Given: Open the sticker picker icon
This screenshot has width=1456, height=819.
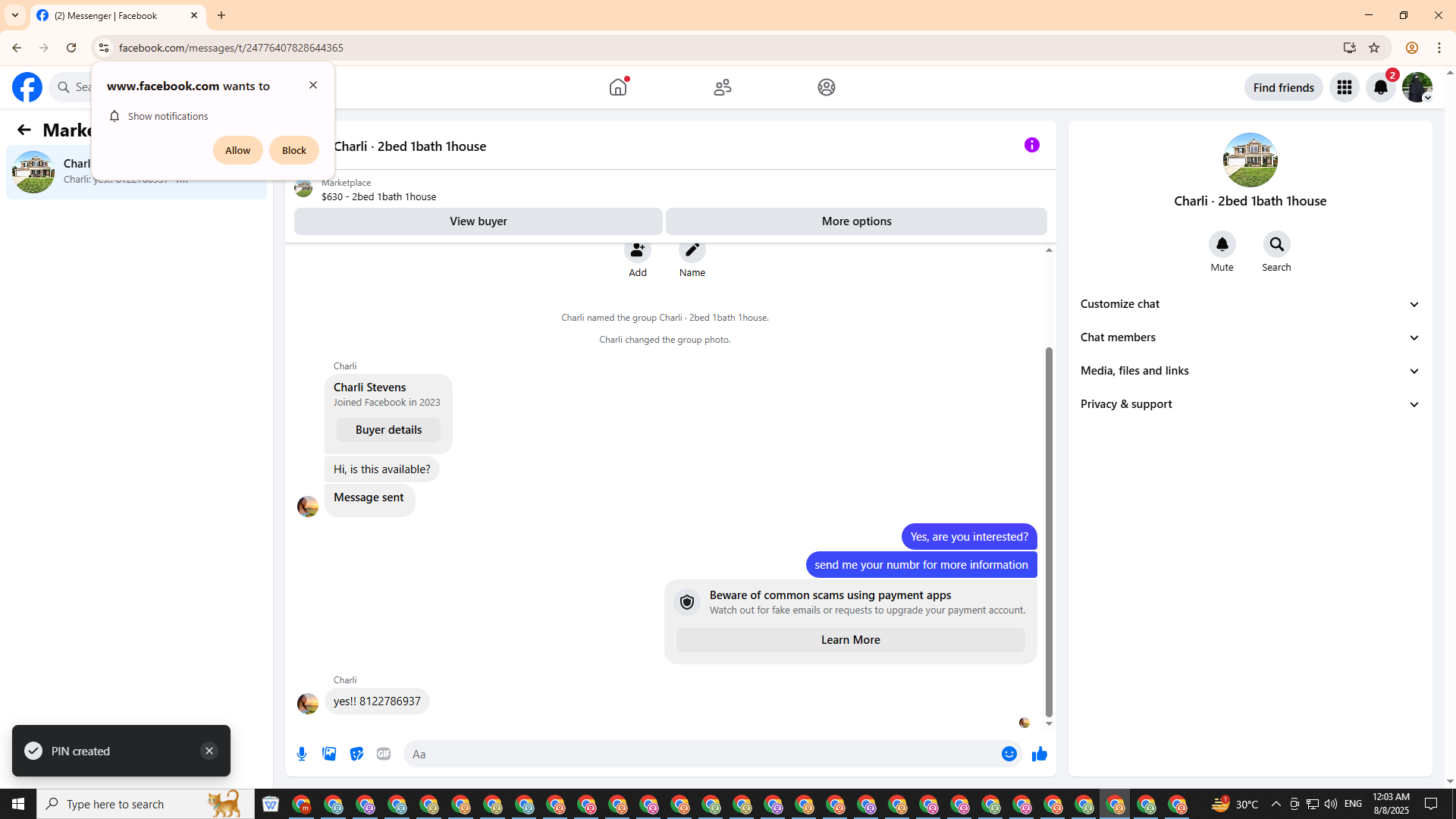Looking at the screenshot, I should 356,754.
